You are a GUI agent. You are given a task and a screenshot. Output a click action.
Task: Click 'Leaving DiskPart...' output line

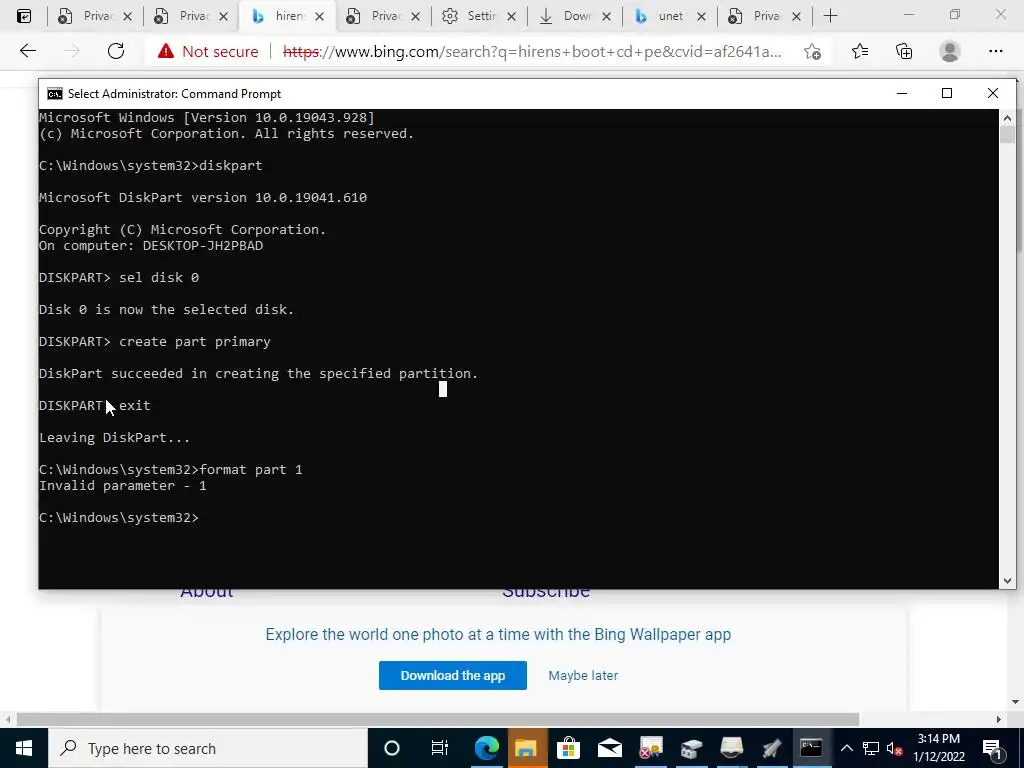[x=114, y=438]
